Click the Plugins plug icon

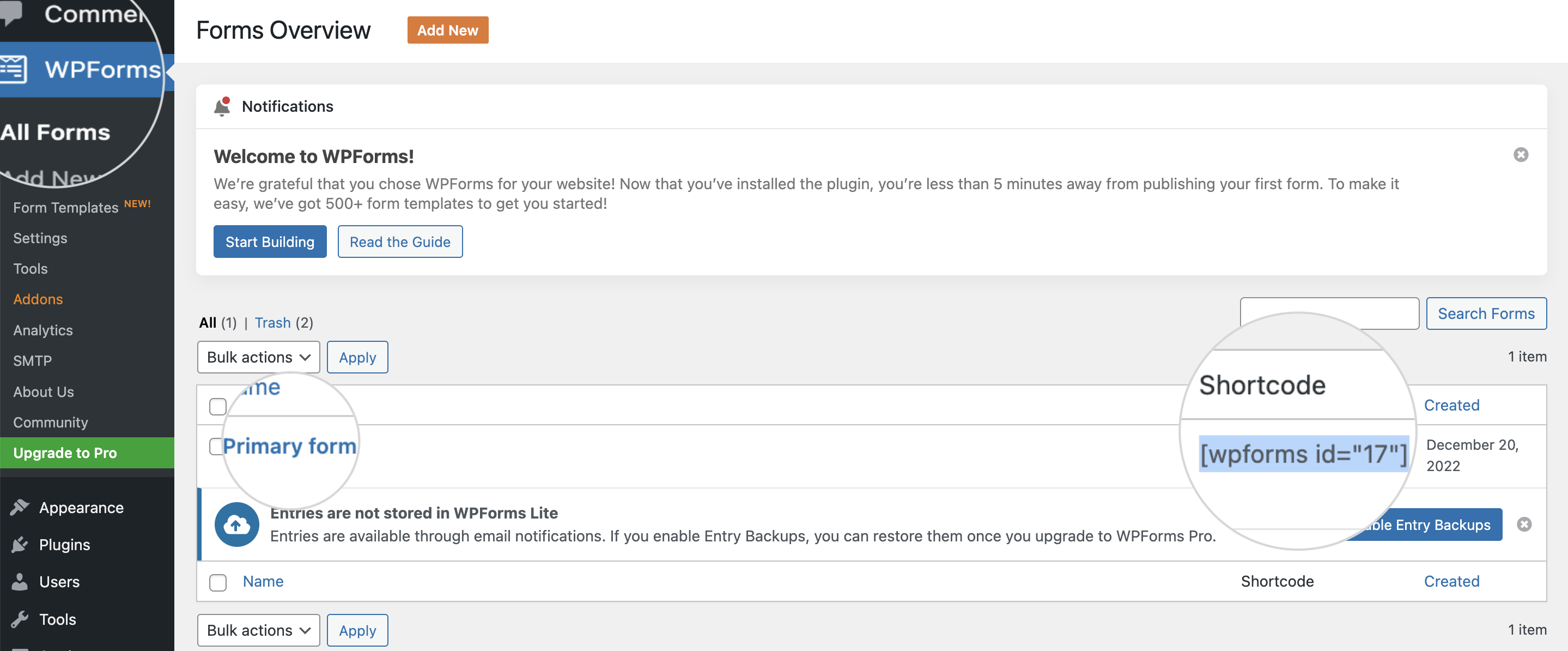point(20,545)
